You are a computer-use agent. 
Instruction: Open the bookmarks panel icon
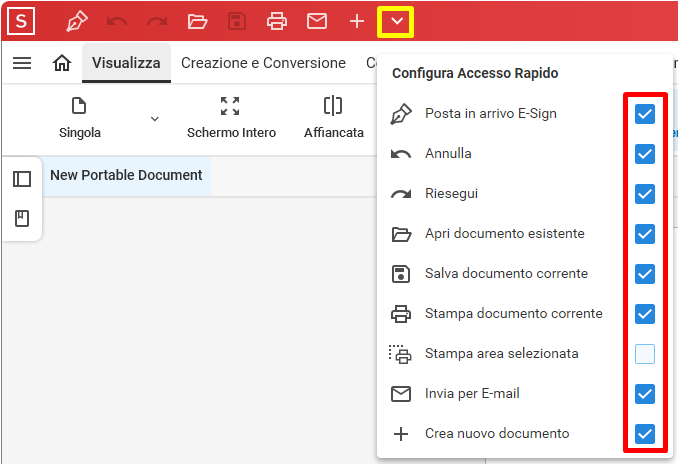(22, 219)
